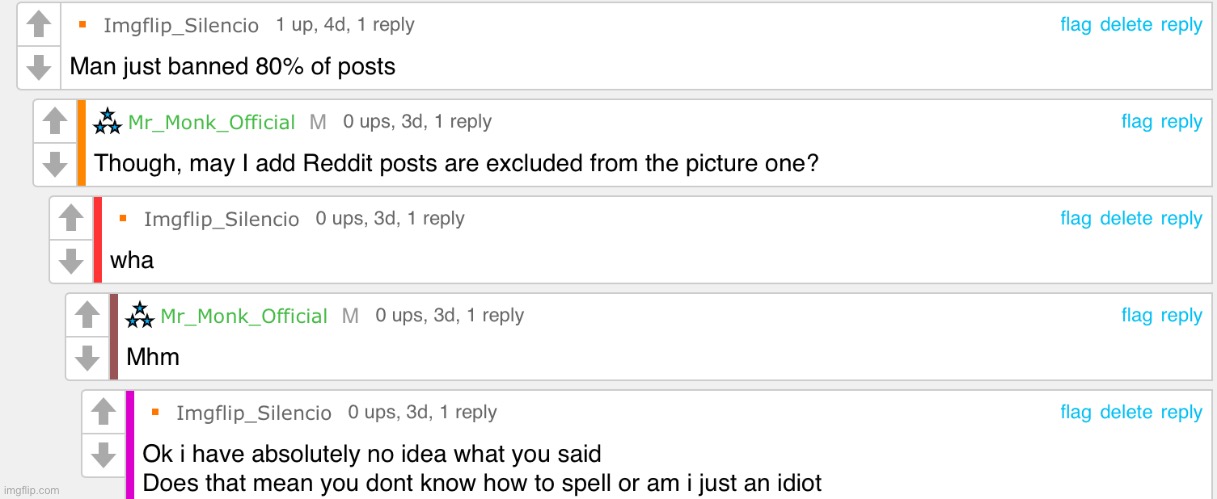Screen dimensions: 1217x499
Task: Delete the "wha" comment
Action: [x=1126, y=219]
